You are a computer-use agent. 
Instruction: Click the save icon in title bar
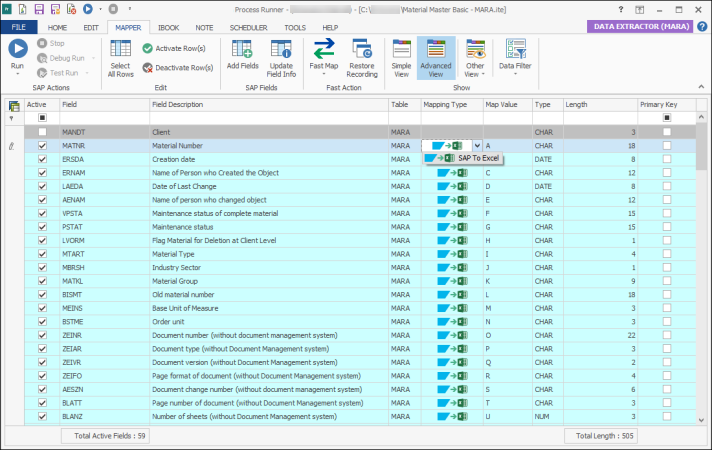39,9
